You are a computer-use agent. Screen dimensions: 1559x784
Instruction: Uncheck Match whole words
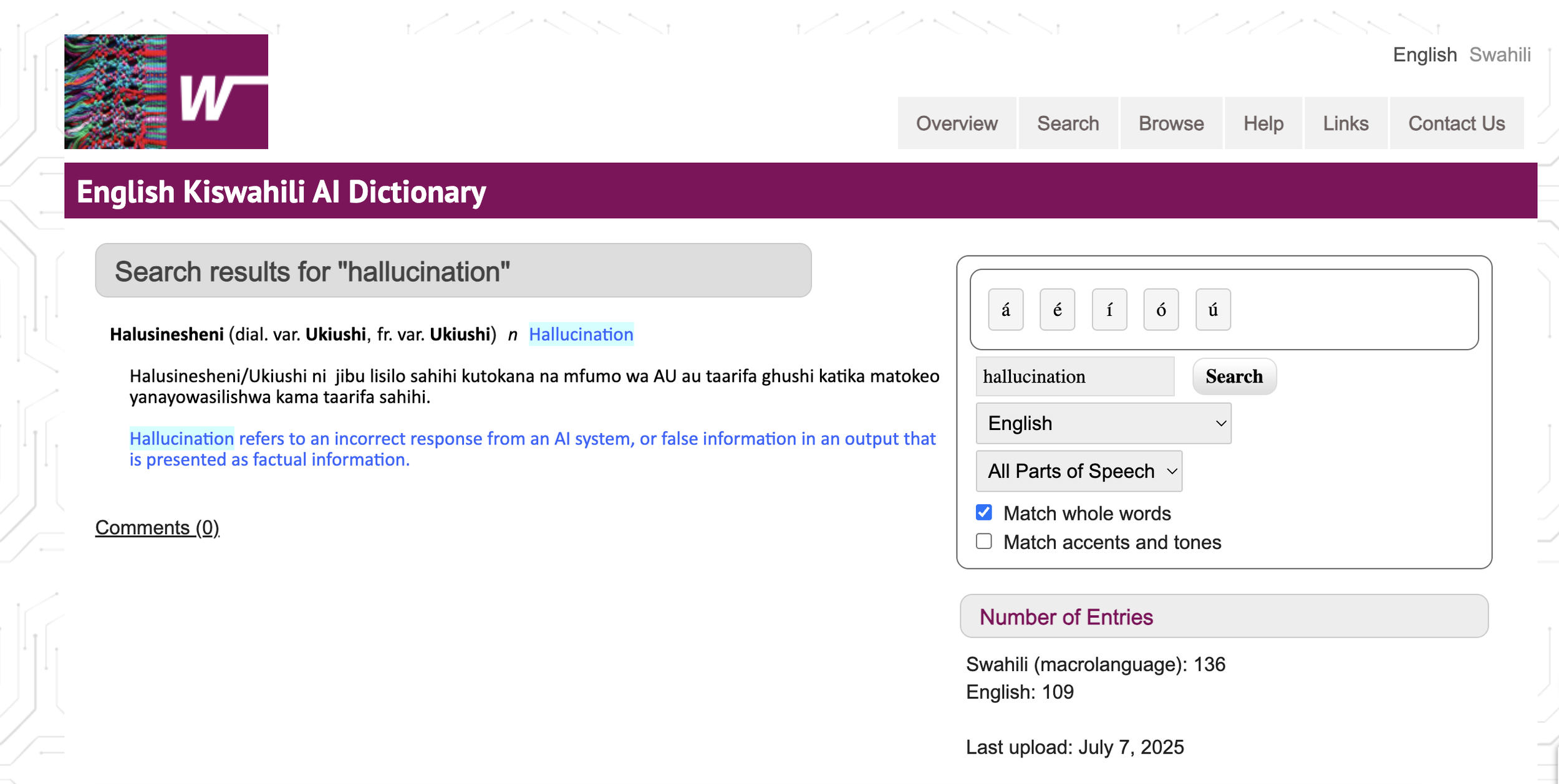tap(984, 512)
